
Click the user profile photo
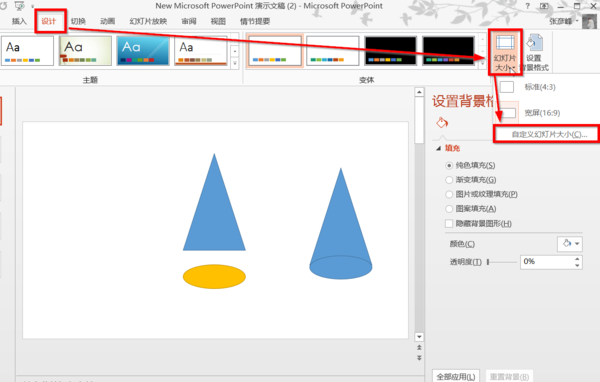[589, 22]
